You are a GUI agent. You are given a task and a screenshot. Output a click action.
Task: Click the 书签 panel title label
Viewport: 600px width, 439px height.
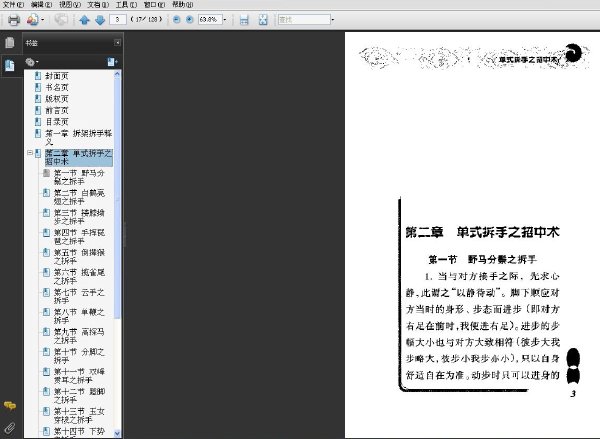31,43
